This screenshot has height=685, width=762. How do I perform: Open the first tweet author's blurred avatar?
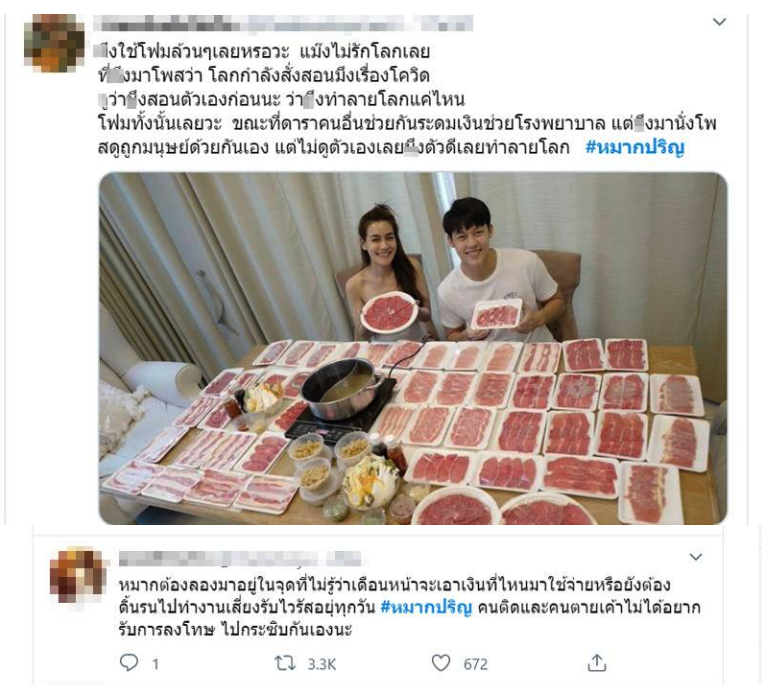[x=54, y=43]
